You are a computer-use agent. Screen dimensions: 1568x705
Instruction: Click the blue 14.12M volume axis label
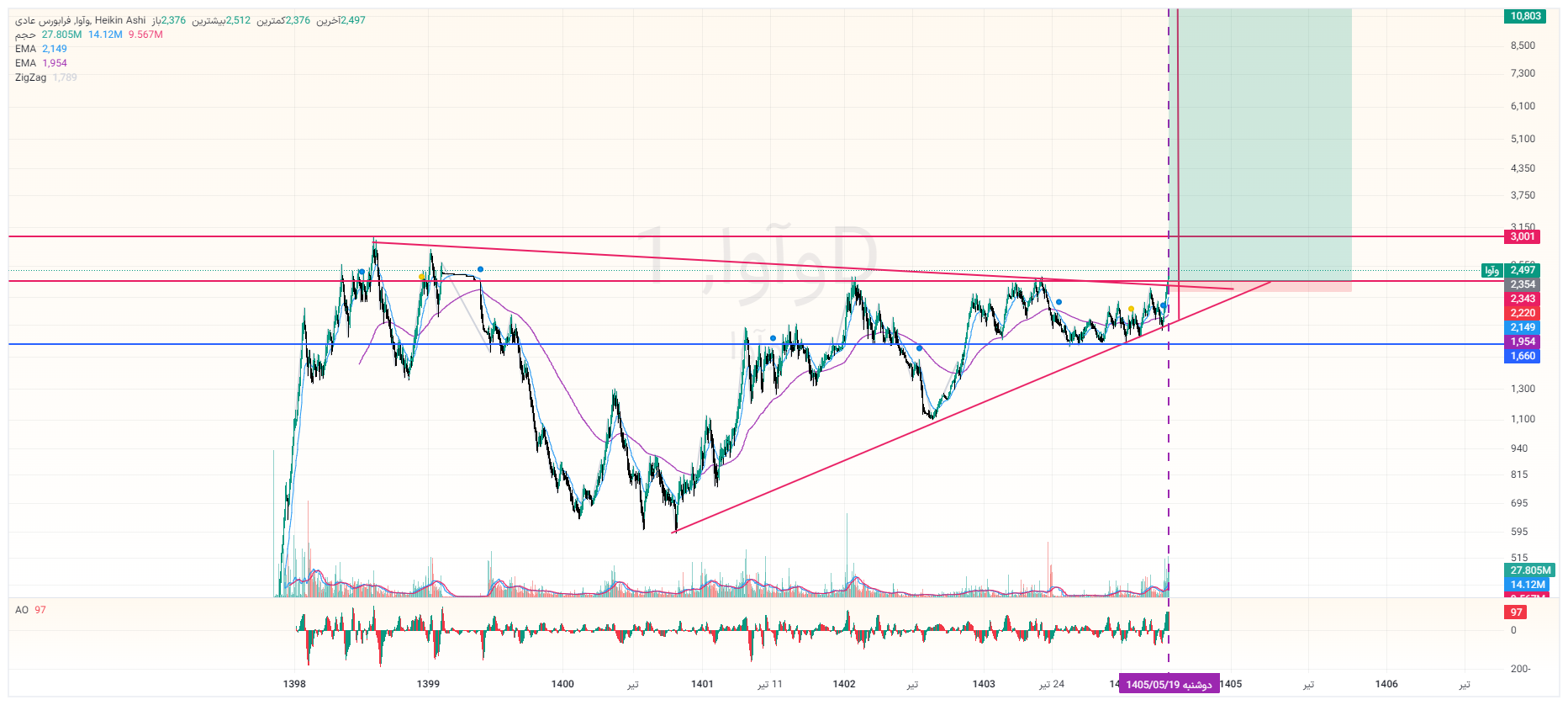click(x=1528, y=585)
